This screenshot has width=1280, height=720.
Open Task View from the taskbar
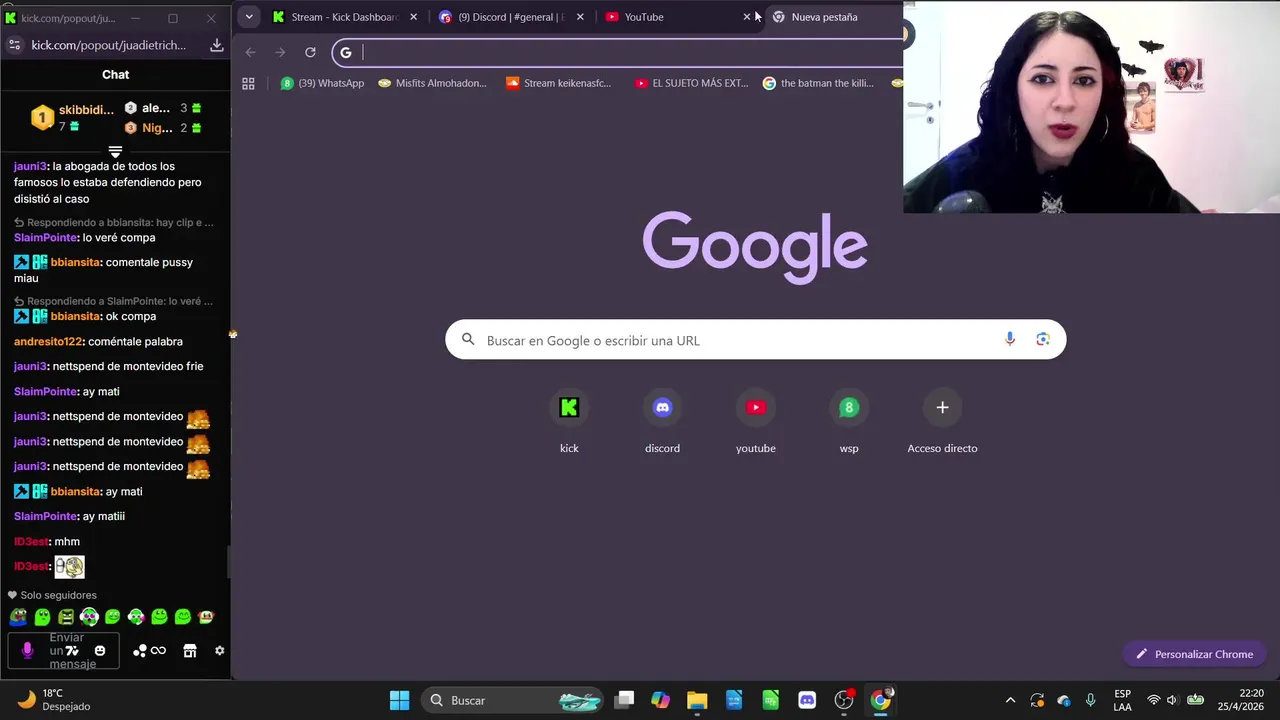pos(624,700)
